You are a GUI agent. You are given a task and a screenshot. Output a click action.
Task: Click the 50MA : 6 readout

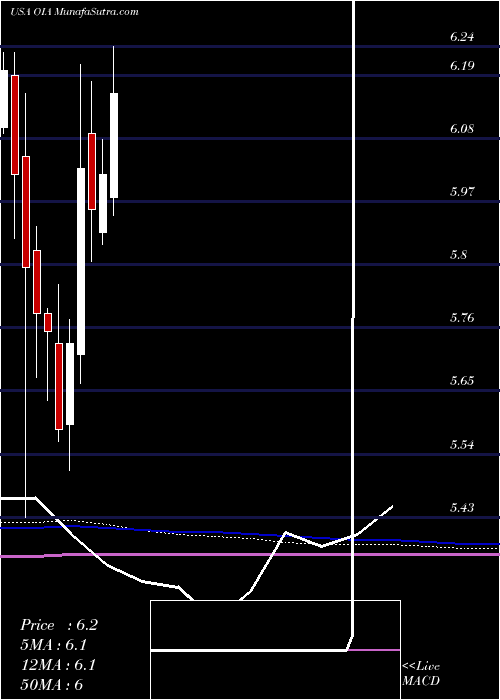tap(52, 684)
